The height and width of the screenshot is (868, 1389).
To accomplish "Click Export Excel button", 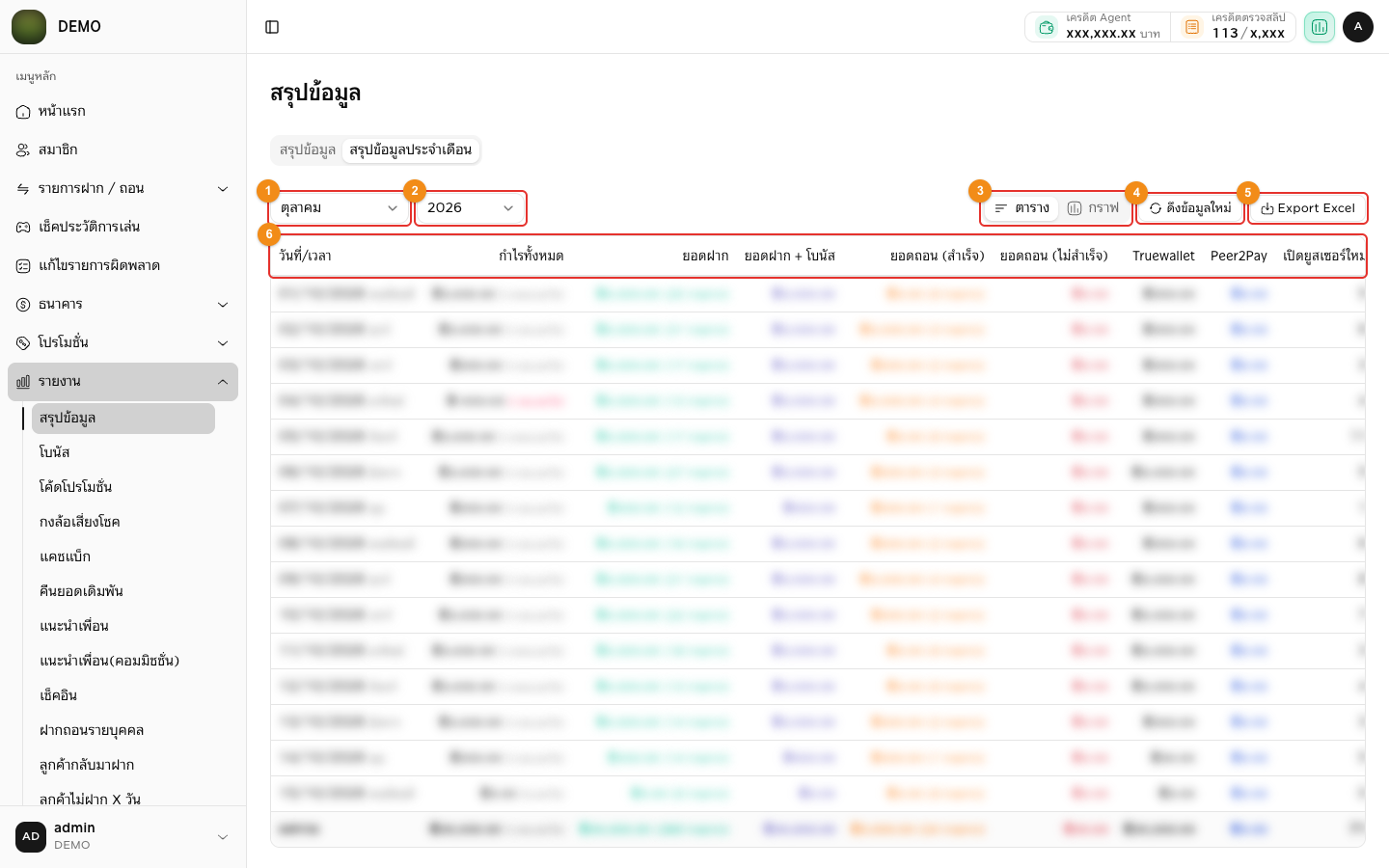I will [x=1308, y=208].
